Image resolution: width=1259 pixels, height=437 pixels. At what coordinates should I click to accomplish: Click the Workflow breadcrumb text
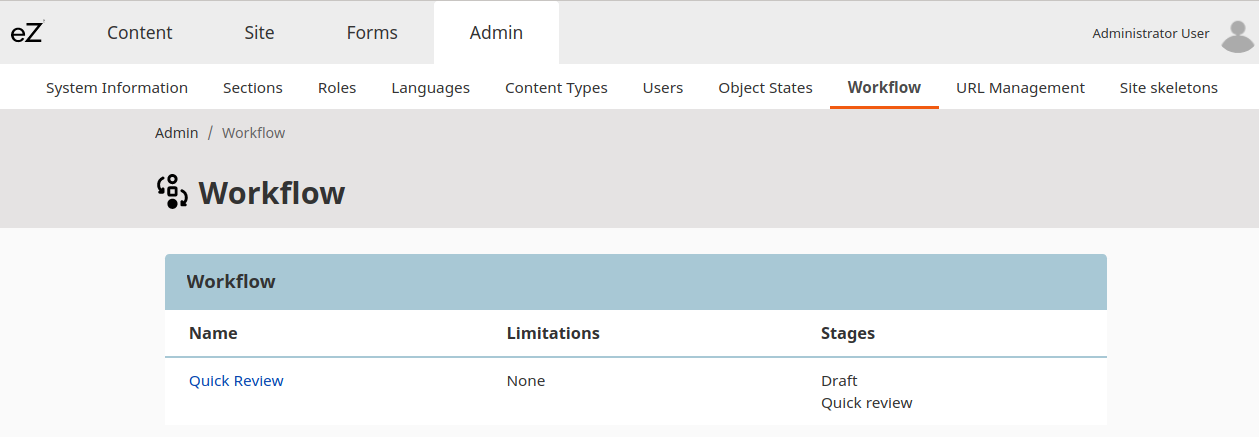coord(253,133)
